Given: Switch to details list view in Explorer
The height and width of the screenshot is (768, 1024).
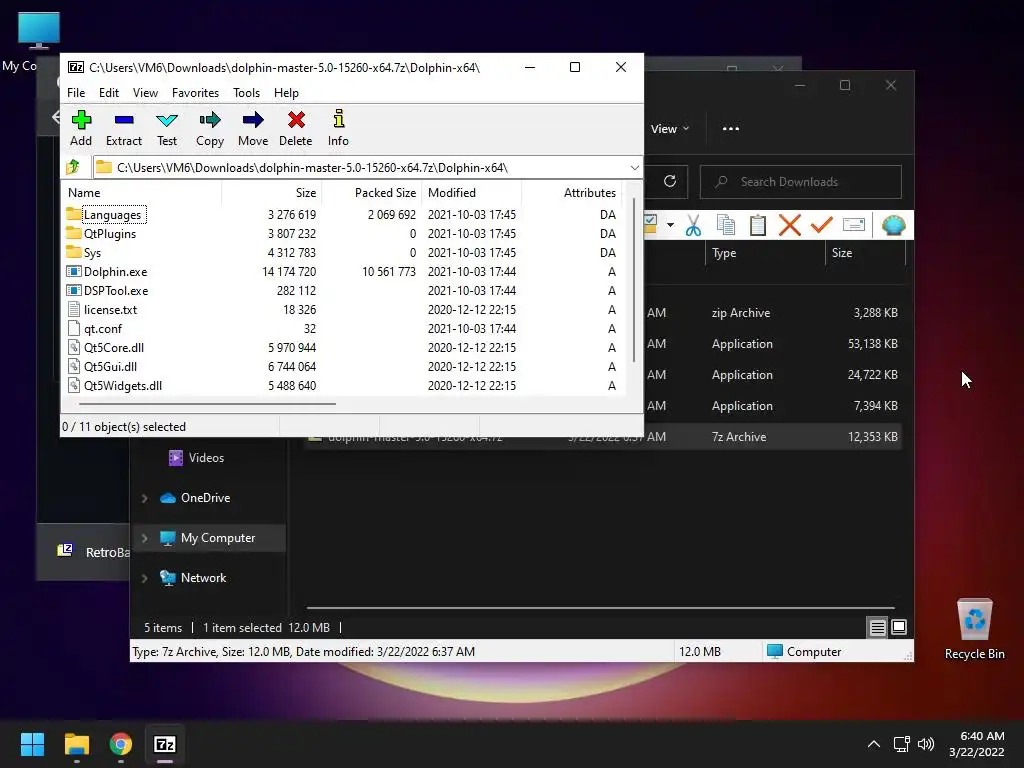Looking at the screenshot, I should coord(877,628).
